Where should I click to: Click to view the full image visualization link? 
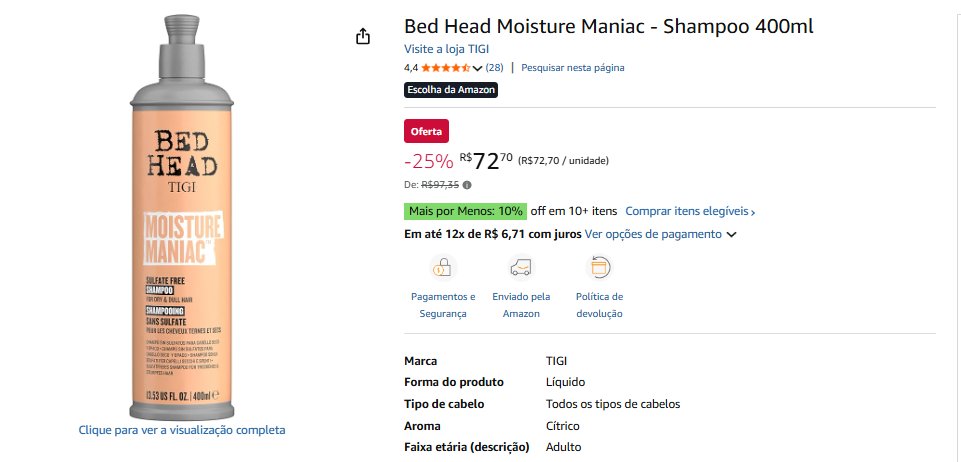pos(182,430)
